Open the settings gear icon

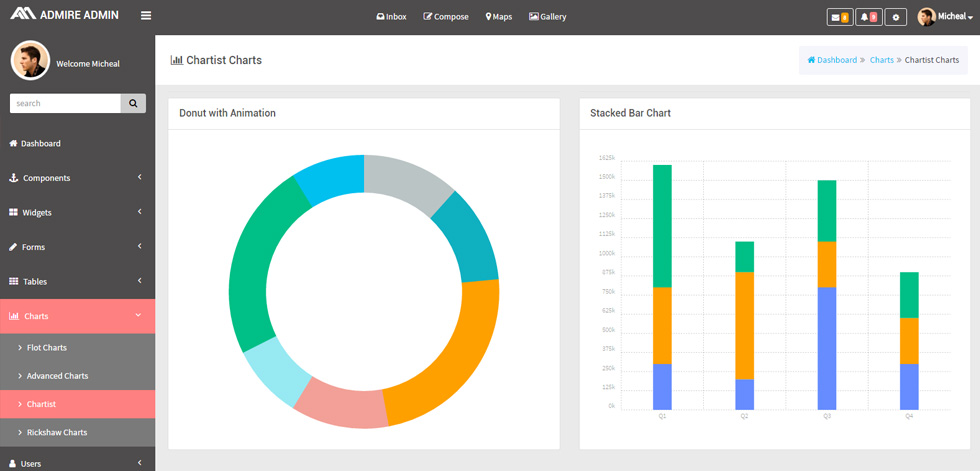[896, 17]
